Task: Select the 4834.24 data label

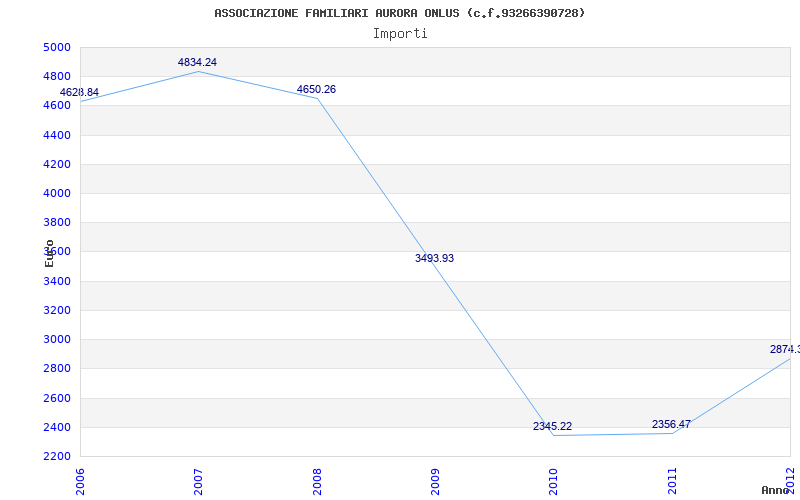Action: click(197, 62)
